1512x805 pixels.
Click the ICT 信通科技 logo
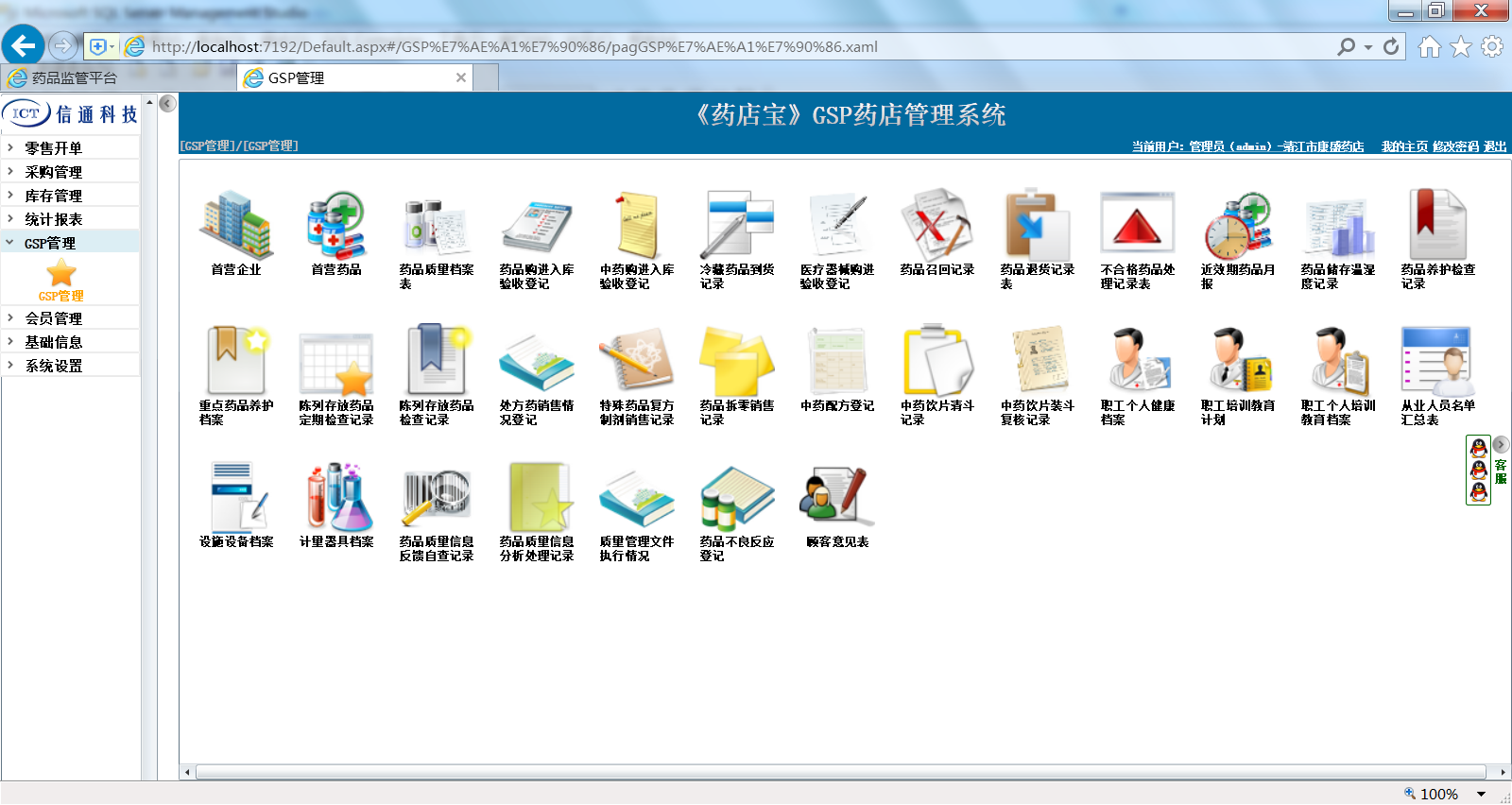coord(71,113)
